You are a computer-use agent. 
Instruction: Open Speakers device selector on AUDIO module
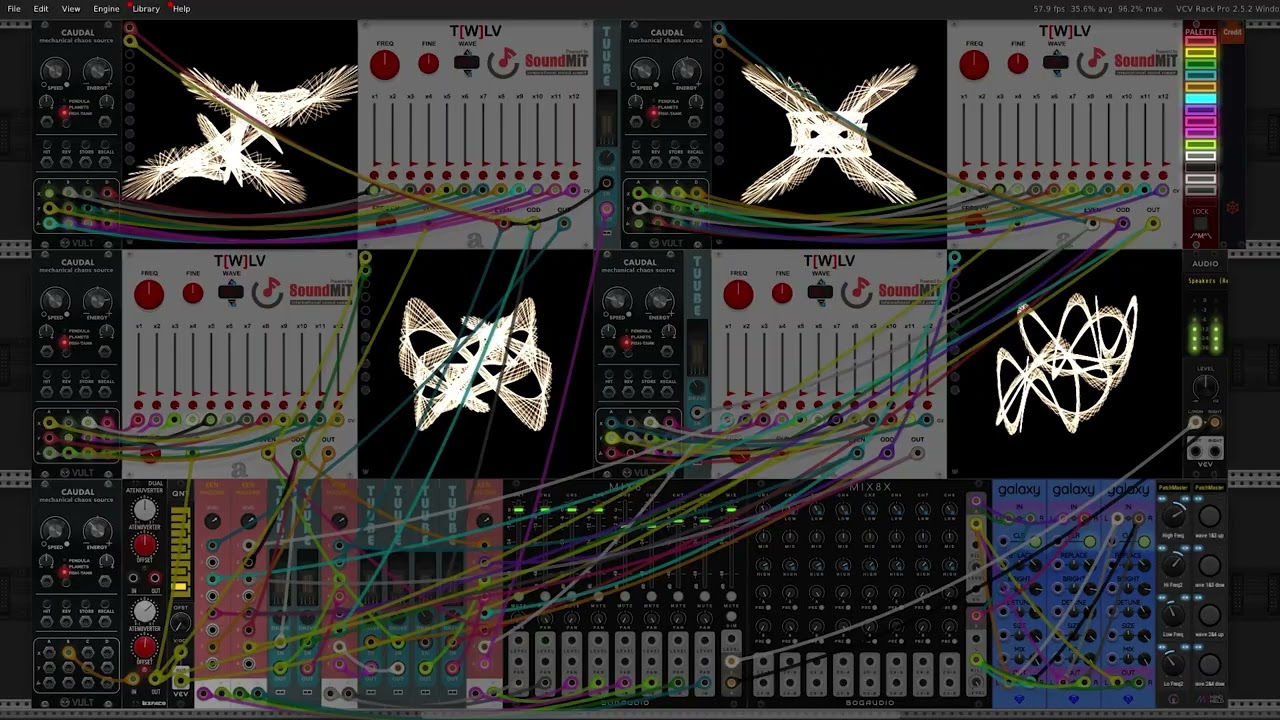(1205, 281)
